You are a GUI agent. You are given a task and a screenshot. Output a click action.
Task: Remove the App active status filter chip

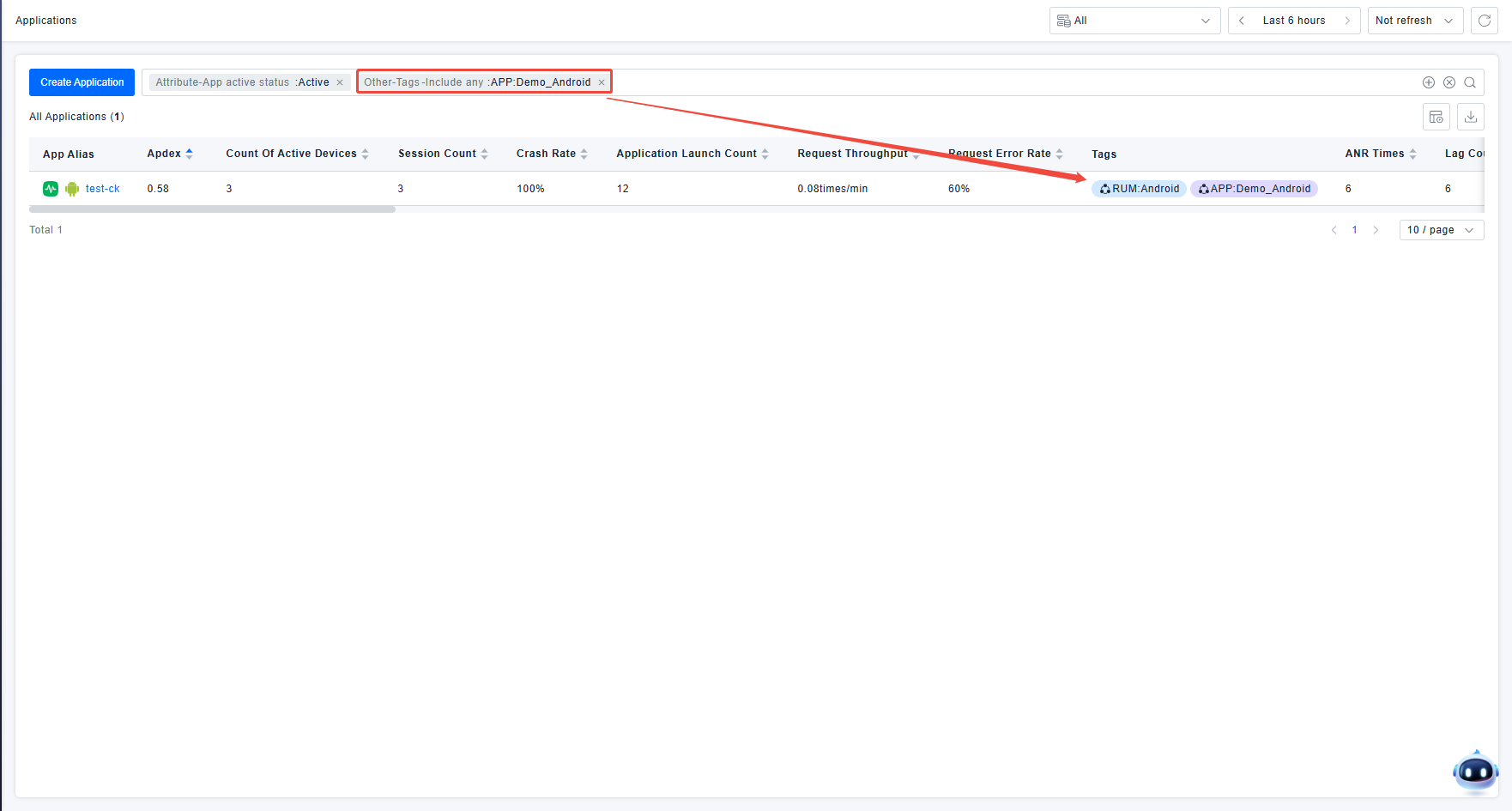coord(340,82)
